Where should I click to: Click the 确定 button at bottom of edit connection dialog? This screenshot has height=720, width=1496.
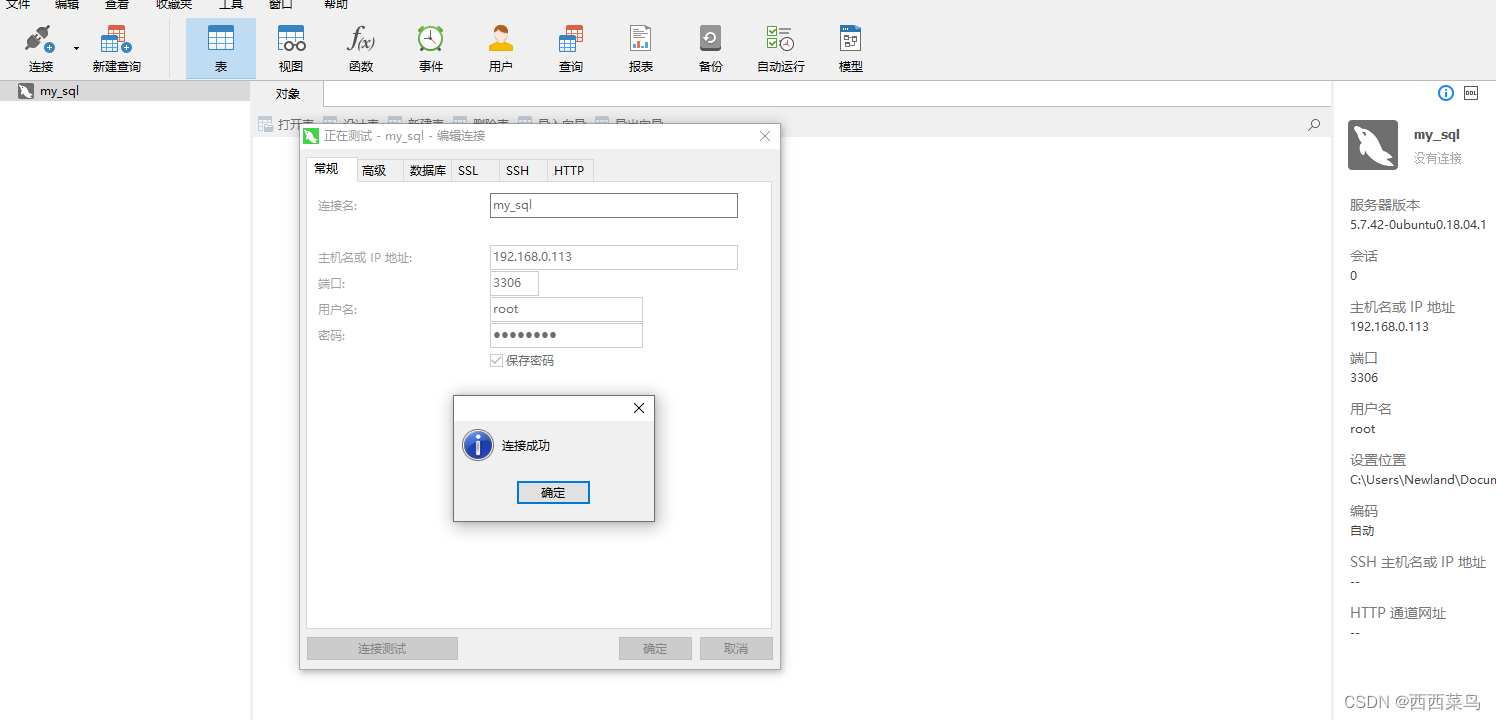click(655, 648)
